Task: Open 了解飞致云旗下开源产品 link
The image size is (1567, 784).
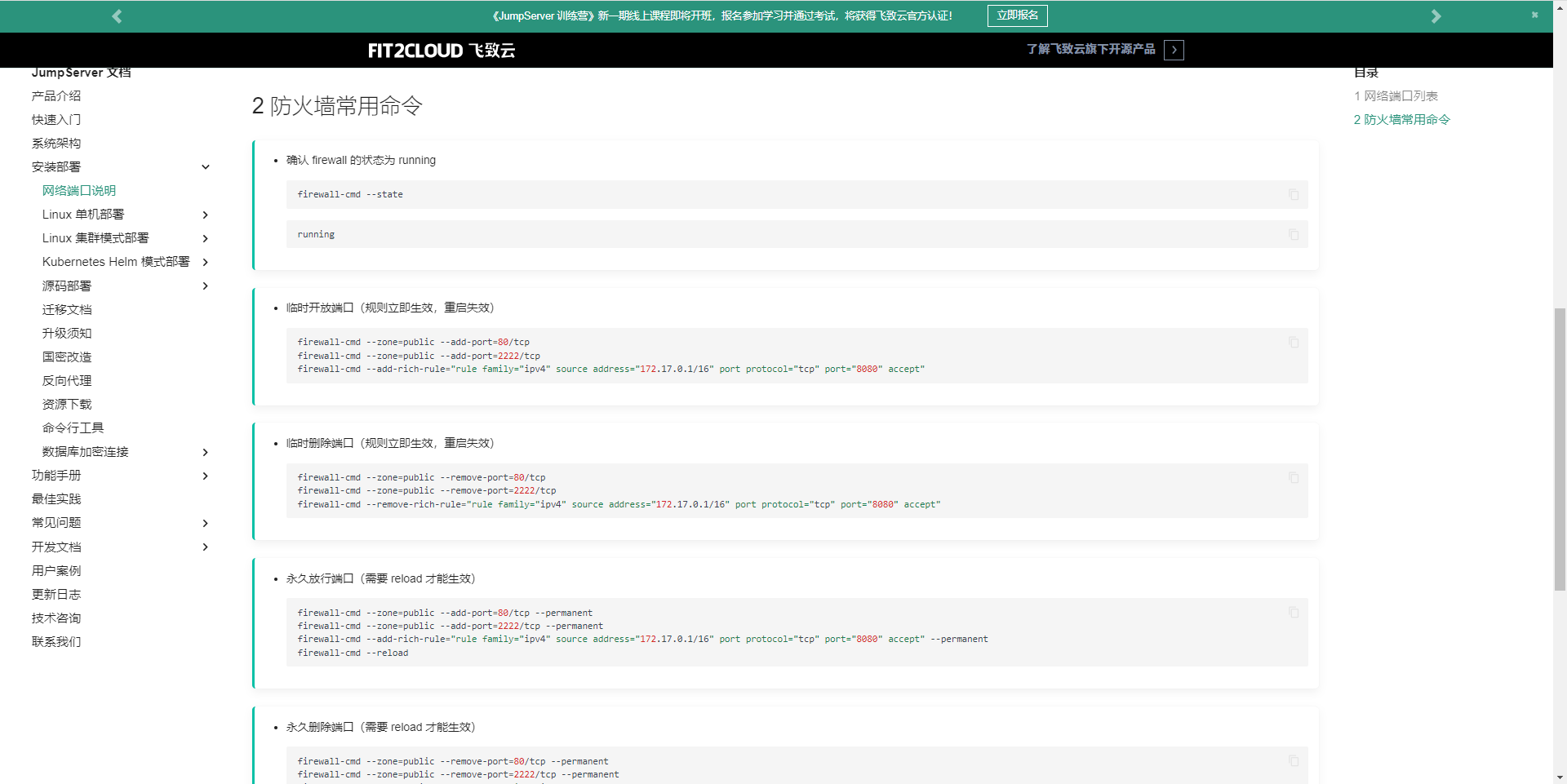Action: [x=1090, y=49]
